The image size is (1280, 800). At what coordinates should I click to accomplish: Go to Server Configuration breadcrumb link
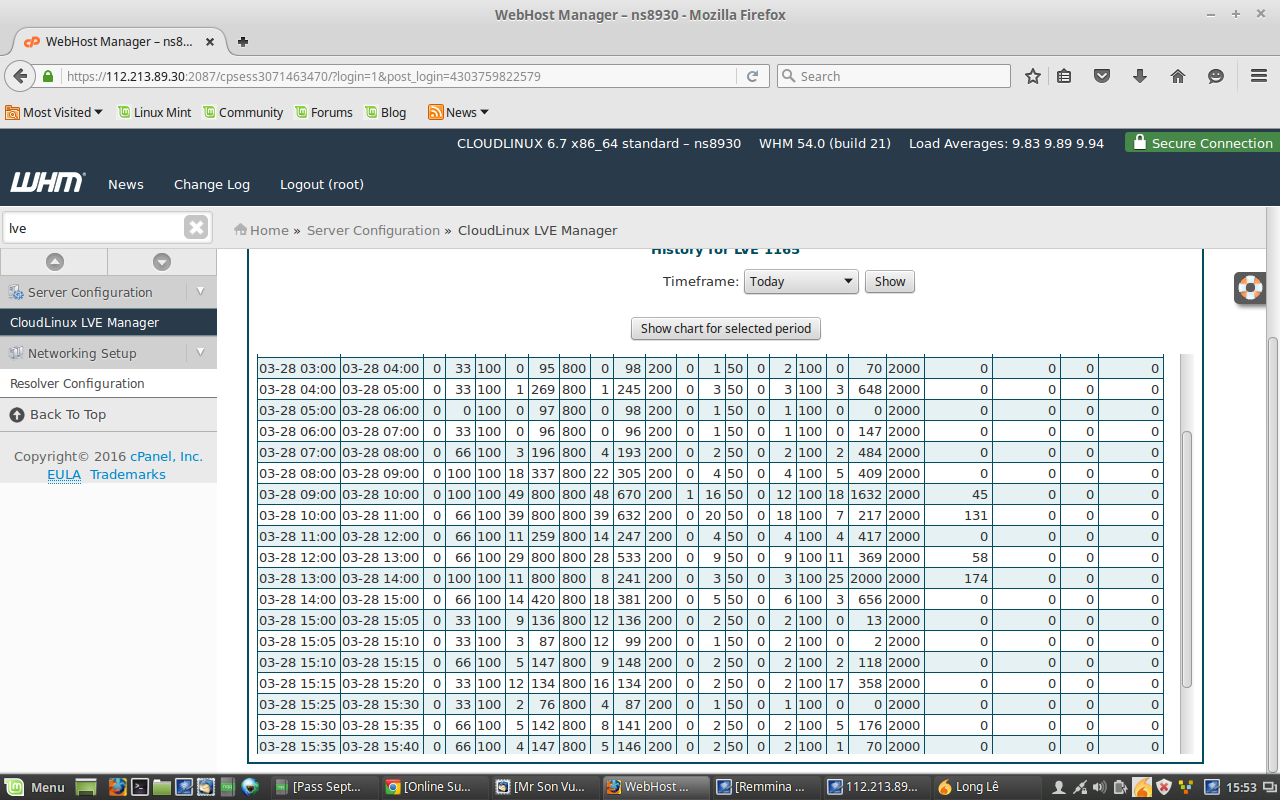coord(373,230)
